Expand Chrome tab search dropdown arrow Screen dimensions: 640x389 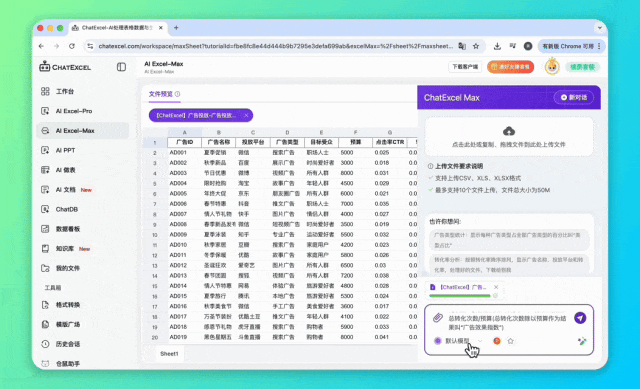(600, 28)
